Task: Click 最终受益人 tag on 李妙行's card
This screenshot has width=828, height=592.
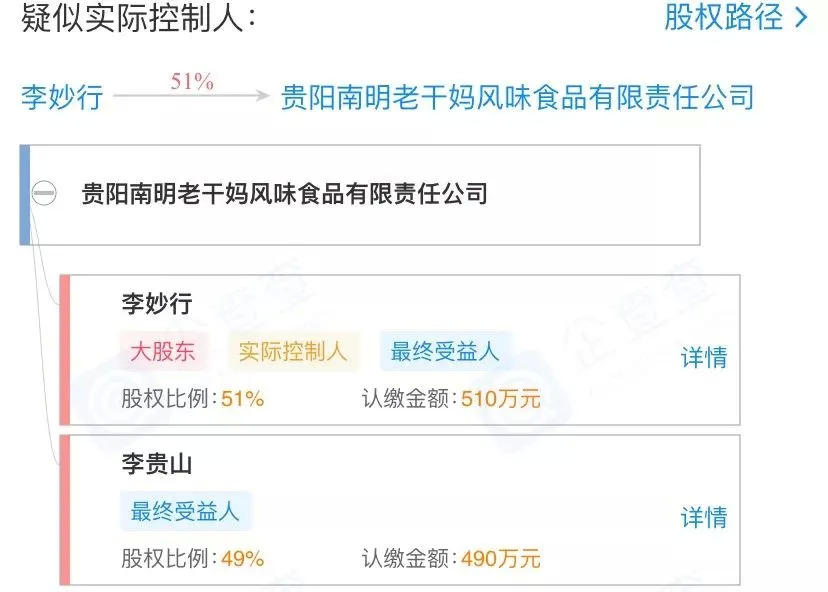Action: 445,351
